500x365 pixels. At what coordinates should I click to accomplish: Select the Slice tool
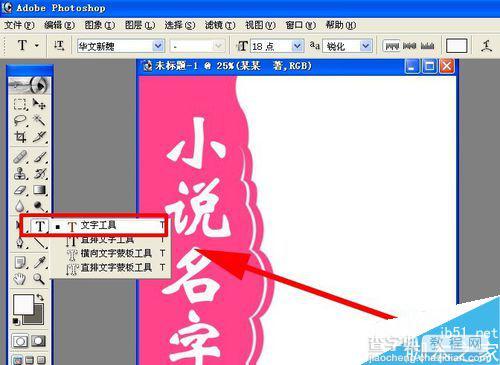[x=39, y=137]
